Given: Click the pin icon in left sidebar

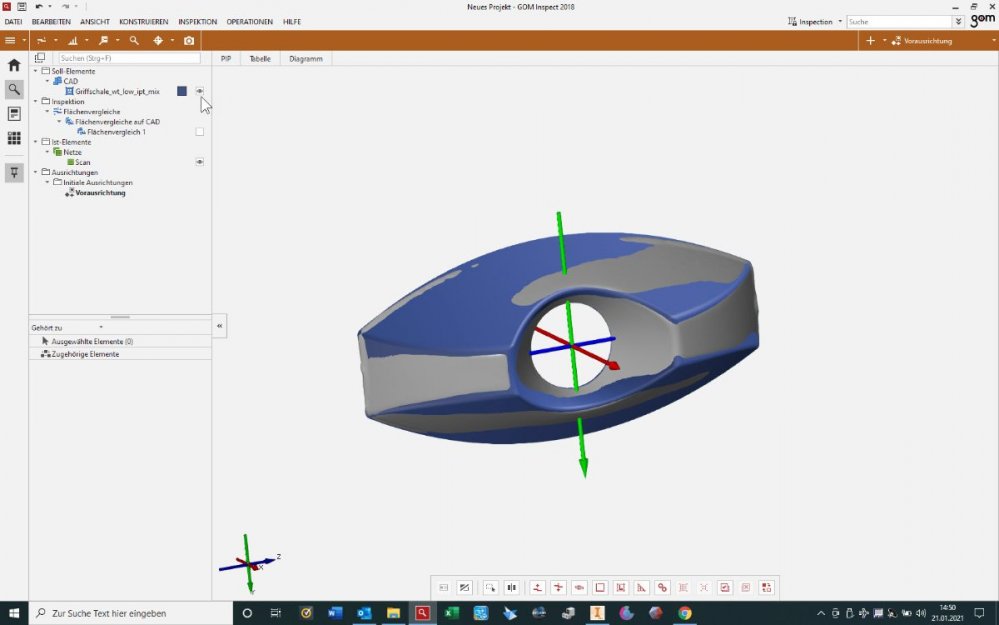Looking at the screenshot, I should pos(14,173).
